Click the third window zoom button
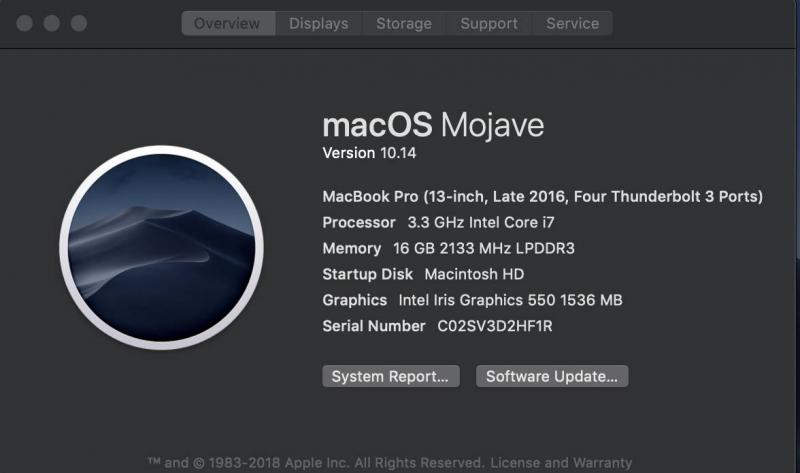The image size is (800, 473). [x=79, y=23]
